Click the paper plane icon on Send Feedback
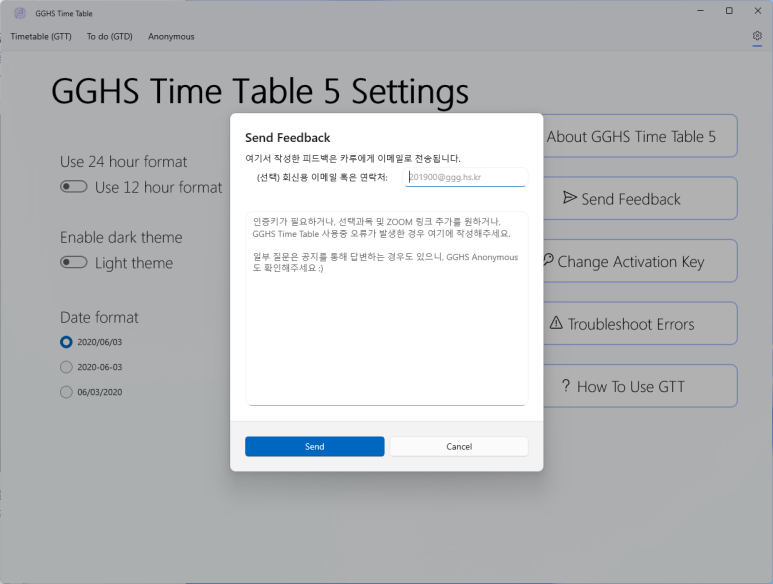The image size is (773, 584). pos(569,198)
